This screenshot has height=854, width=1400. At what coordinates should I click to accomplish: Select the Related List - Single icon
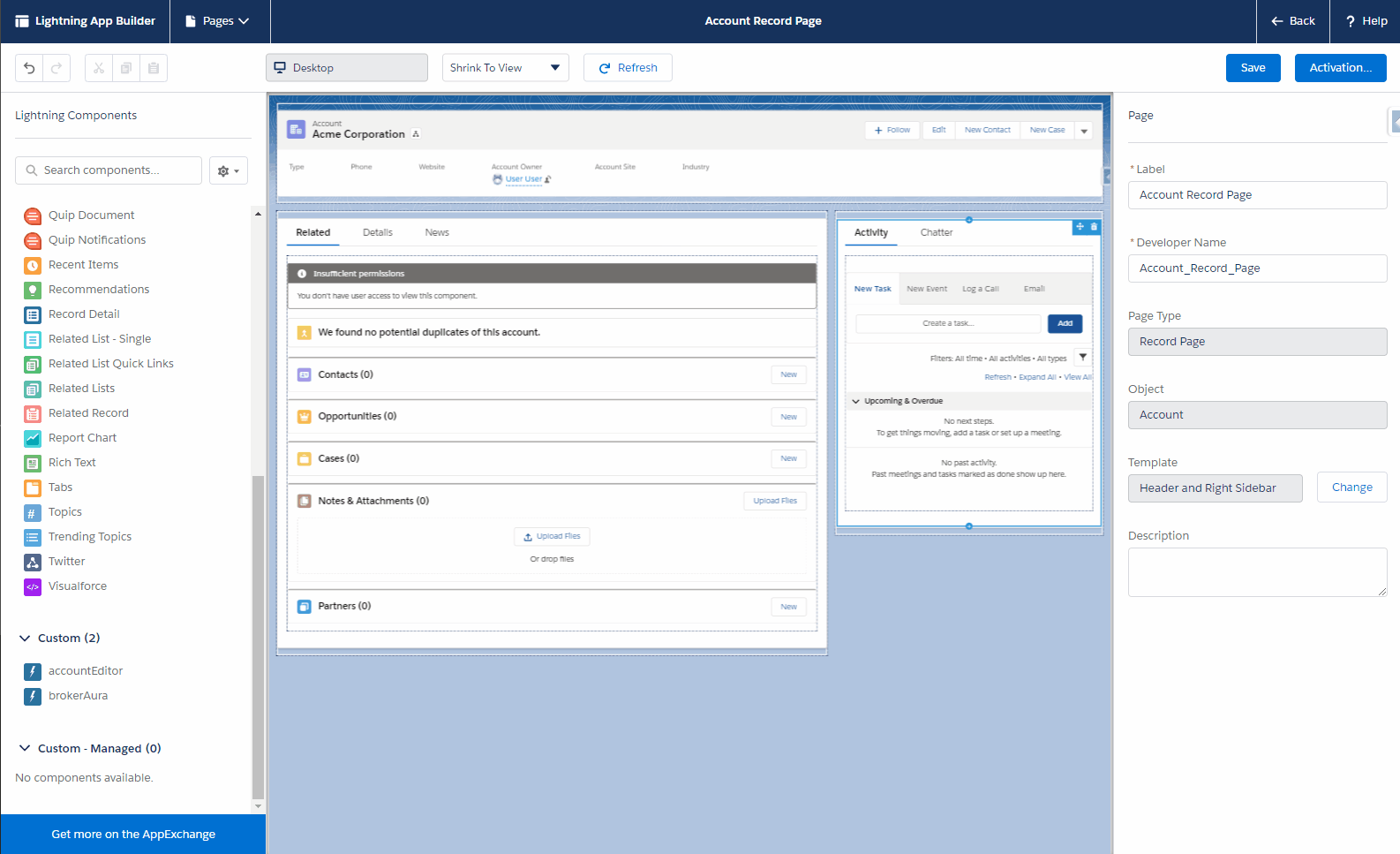point(33,339)
